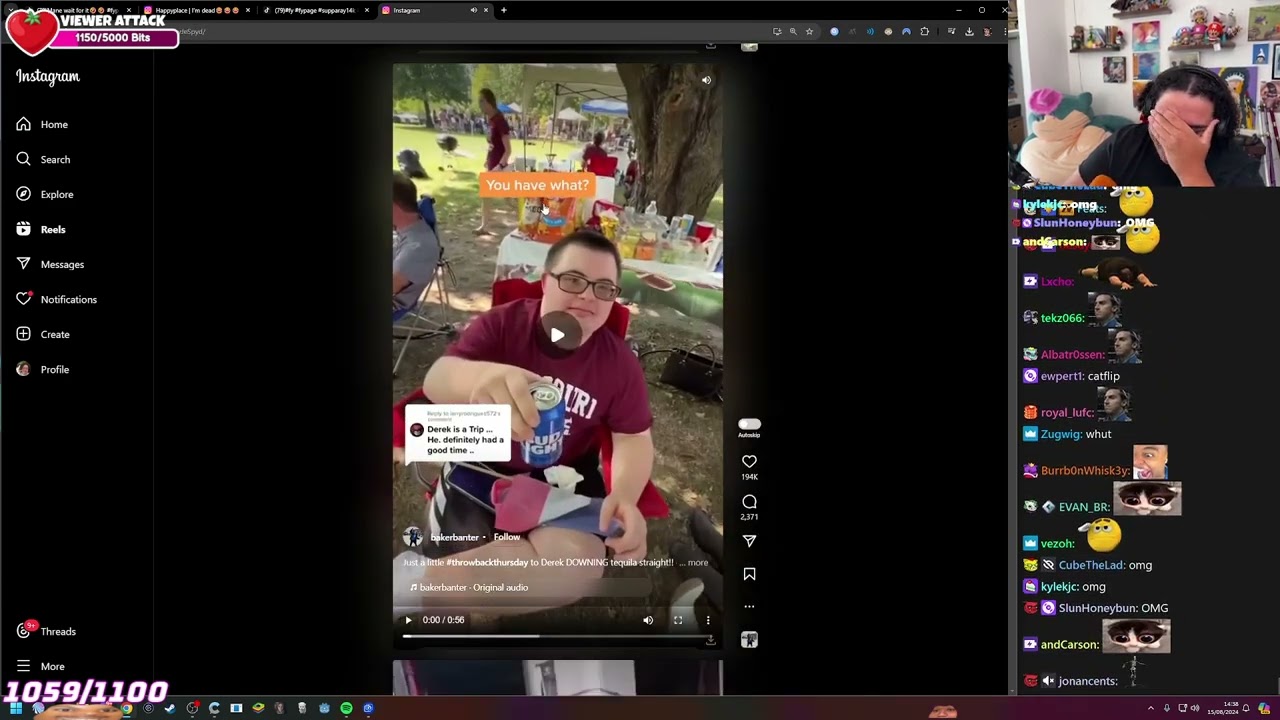Click the next reel preview below

coord(557,677)
